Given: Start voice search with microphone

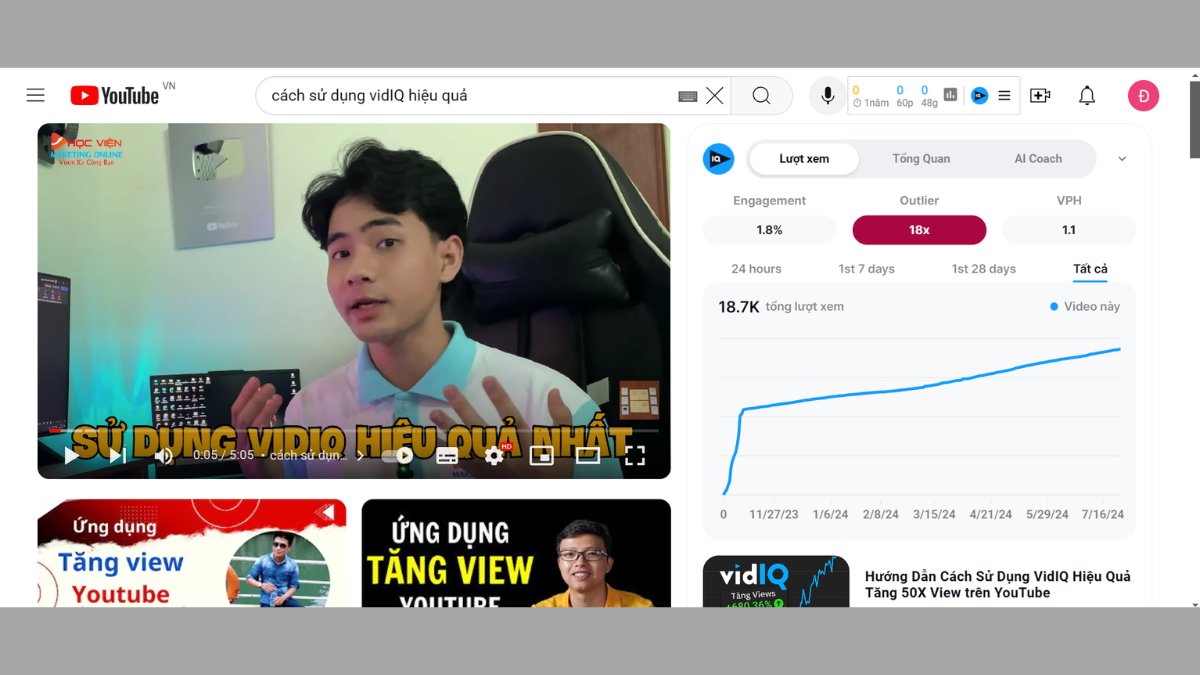Looking at the screenshot, I should (828, 96).
